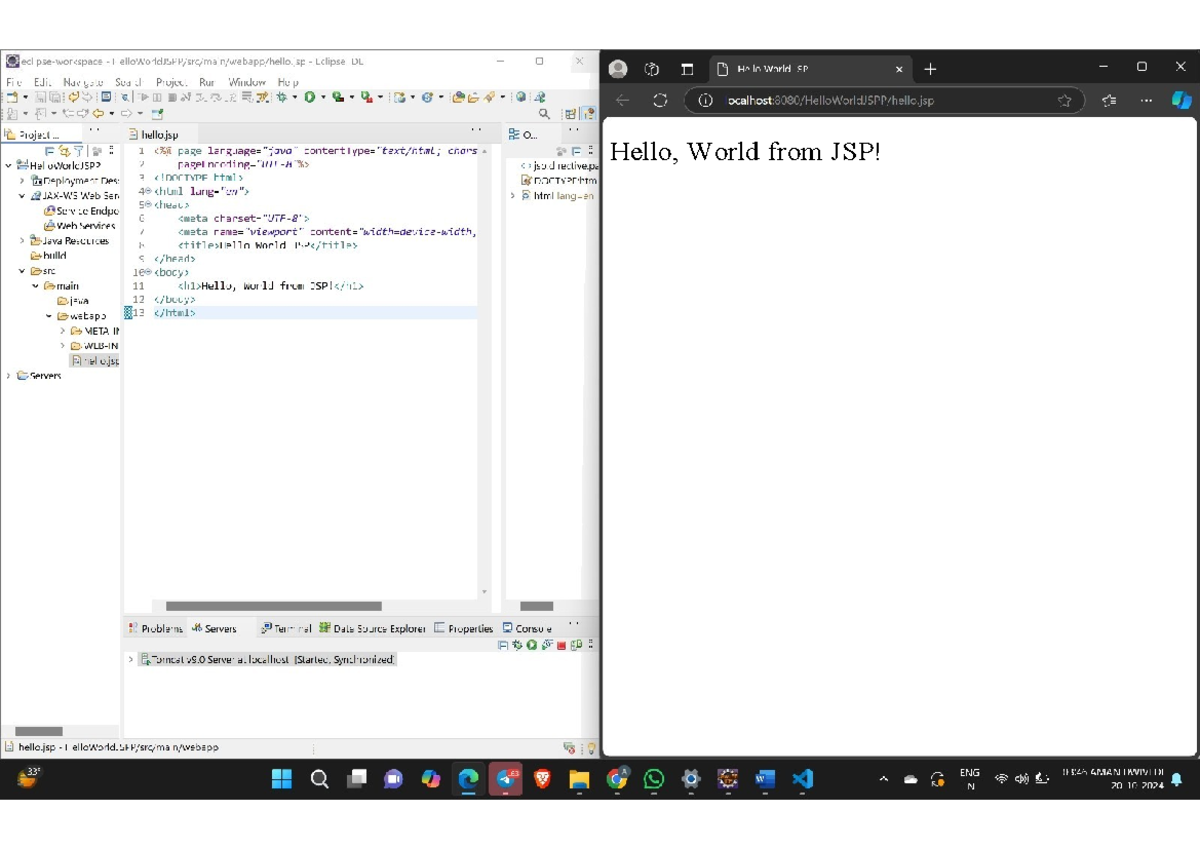Launch WhatsApp from the taskbar
Screen dimensions: 1200x849
(653, 779)
